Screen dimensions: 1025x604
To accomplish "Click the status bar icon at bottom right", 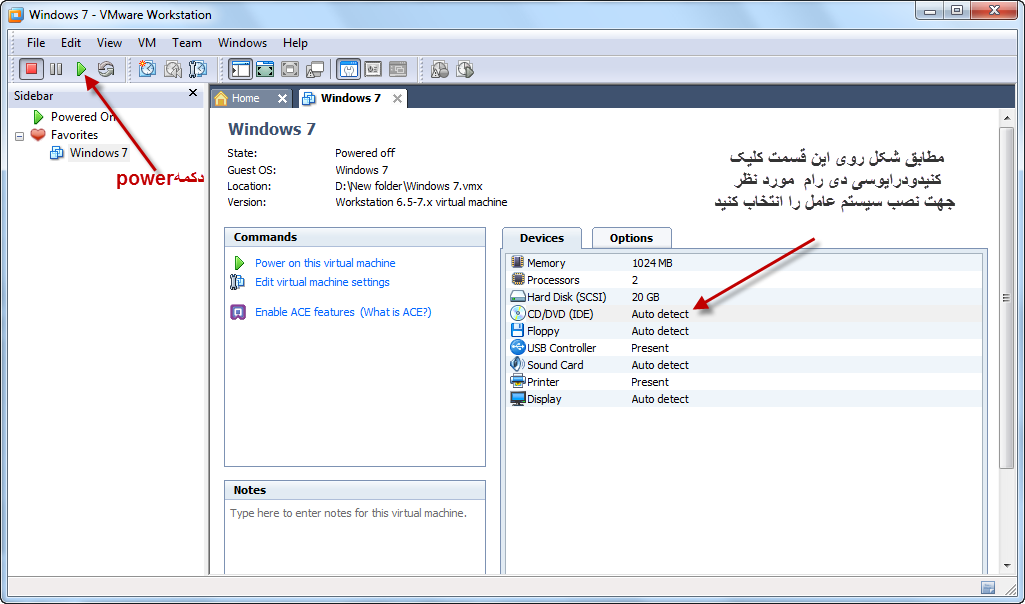I will 988,587.
